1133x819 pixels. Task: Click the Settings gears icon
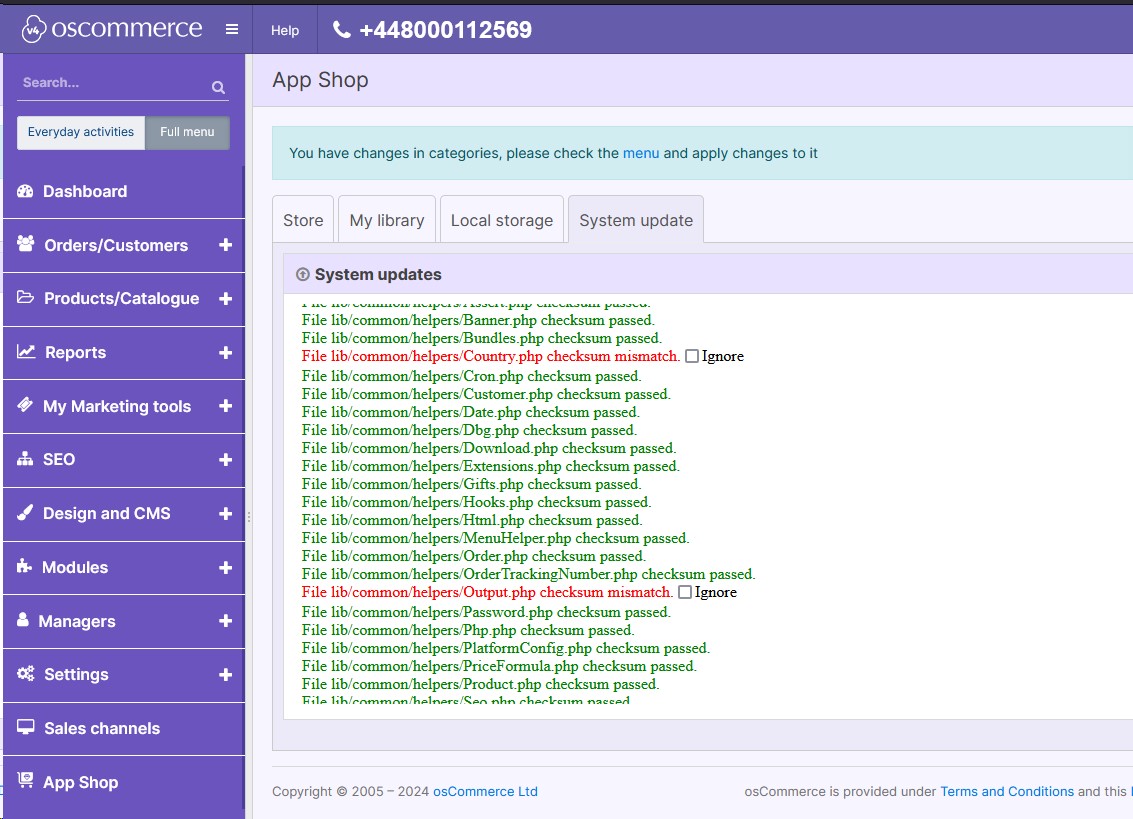(25, 674)
